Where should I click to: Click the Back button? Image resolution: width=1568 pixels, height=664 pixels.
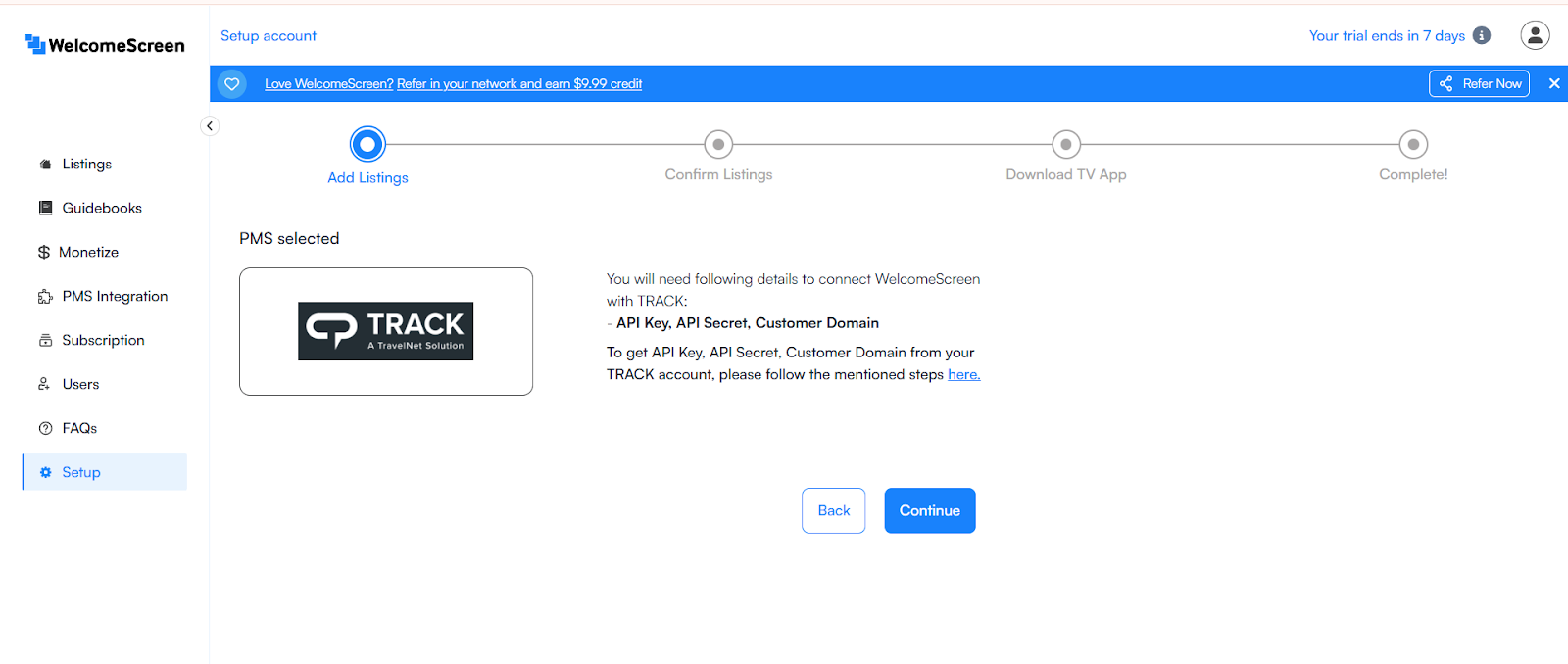[x=833, y=510]
